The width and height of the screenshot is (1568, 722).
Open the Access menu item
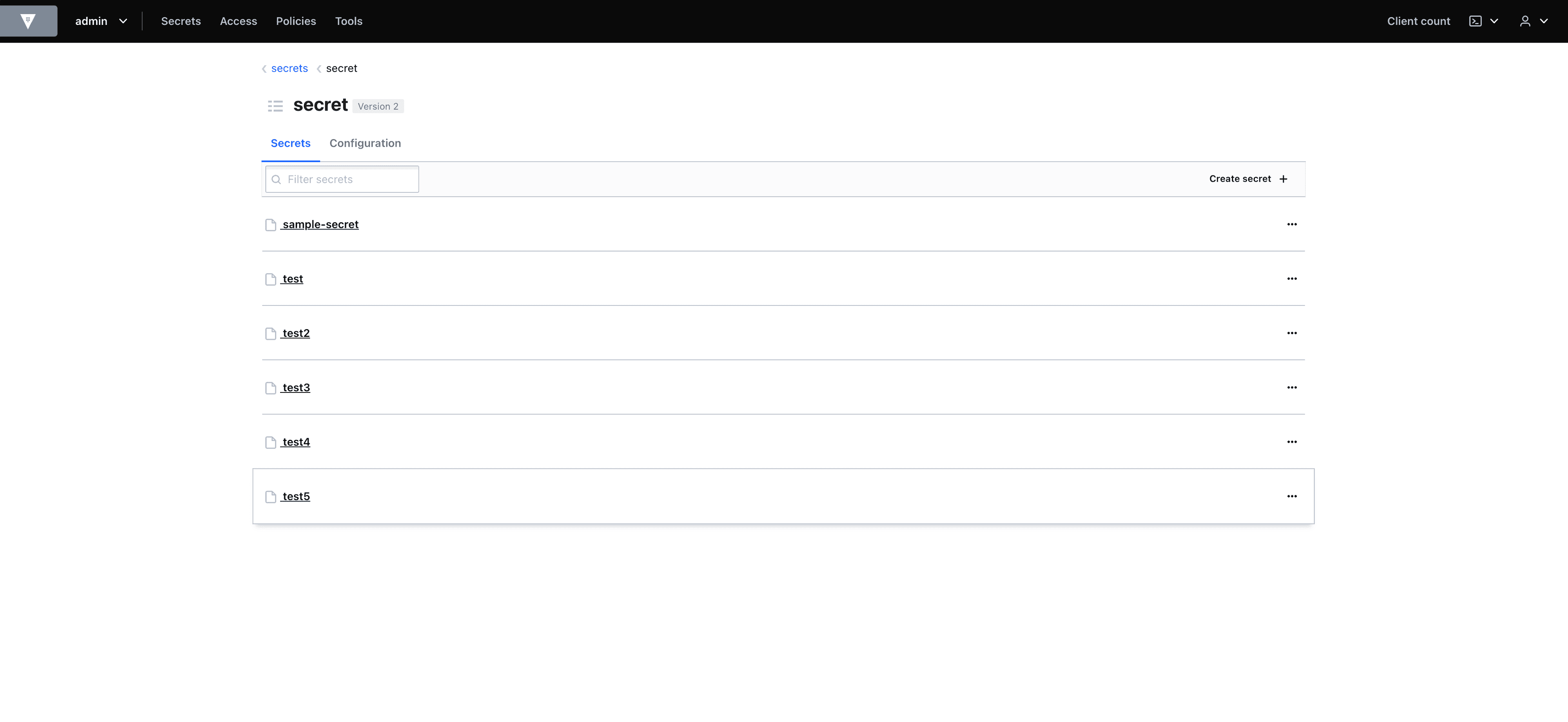click(x=238, y=20)
